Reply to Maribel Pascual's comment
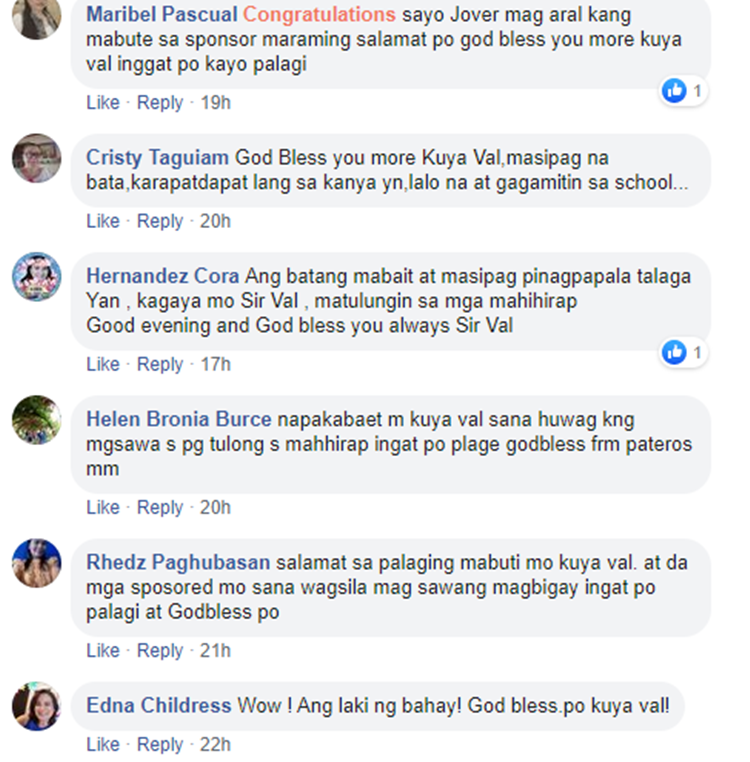 pos(160,103)
